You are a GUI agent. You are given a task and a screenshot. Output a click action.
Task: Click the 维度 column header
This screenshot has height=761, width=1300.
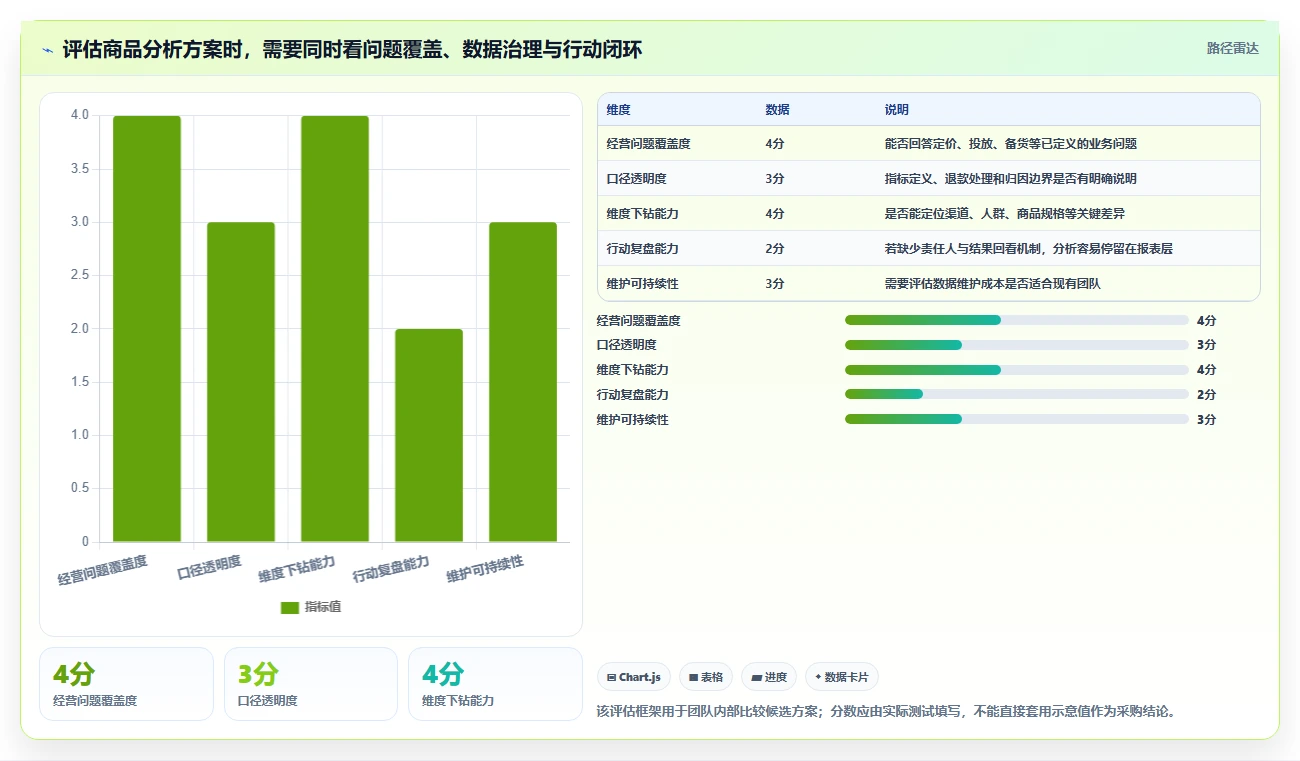[x=618, y=110]
